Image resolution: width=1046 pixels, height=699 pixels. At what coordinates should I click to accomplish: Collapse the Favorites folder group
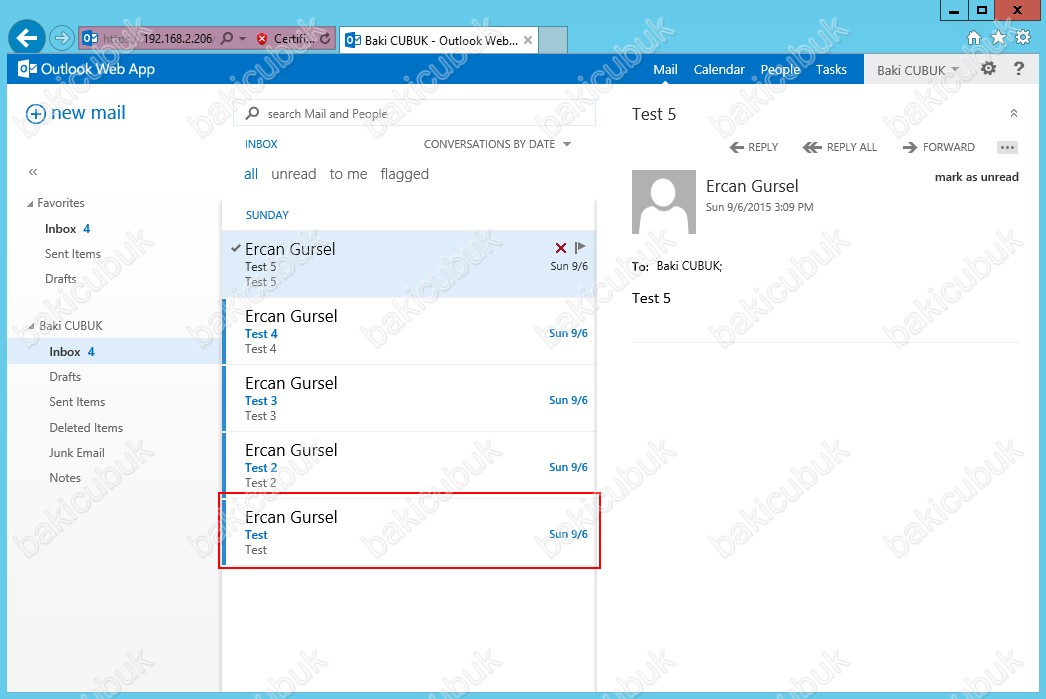(x=30, y=203)
